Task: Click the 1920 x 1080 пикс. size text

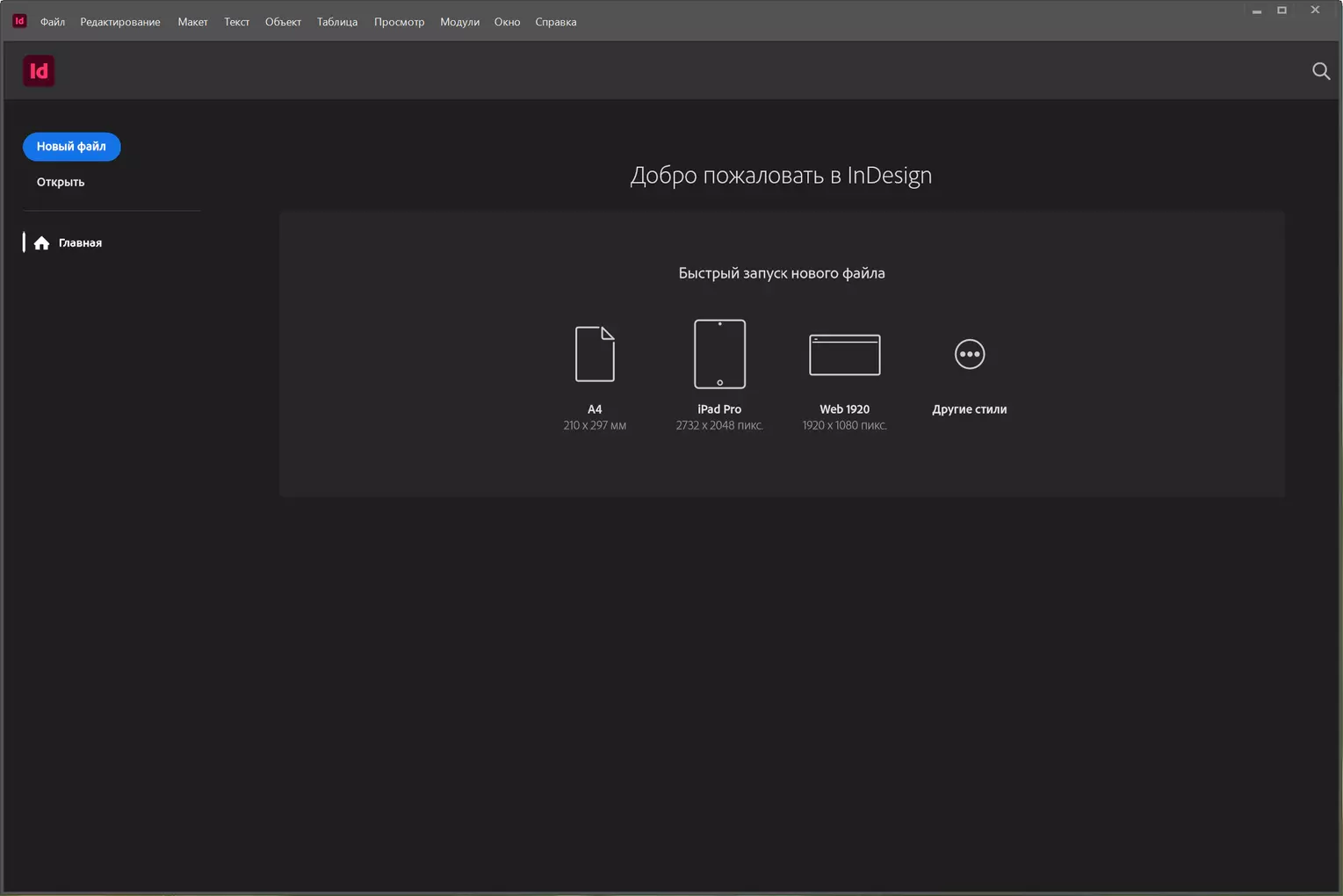Action: click(x=844, y=425)
